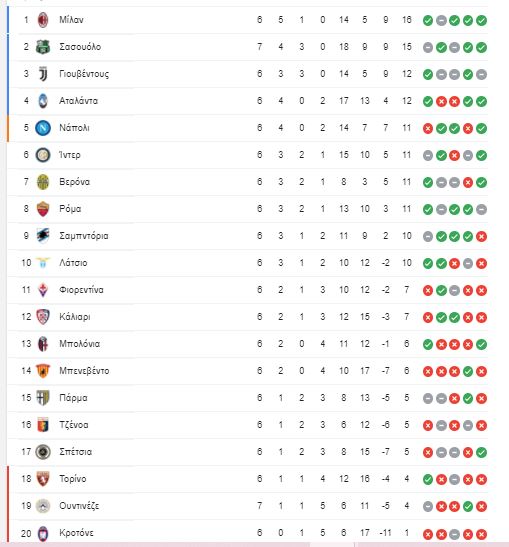Click the Ρόμα shield logo

pyautogui.click(x=43, y=209)
